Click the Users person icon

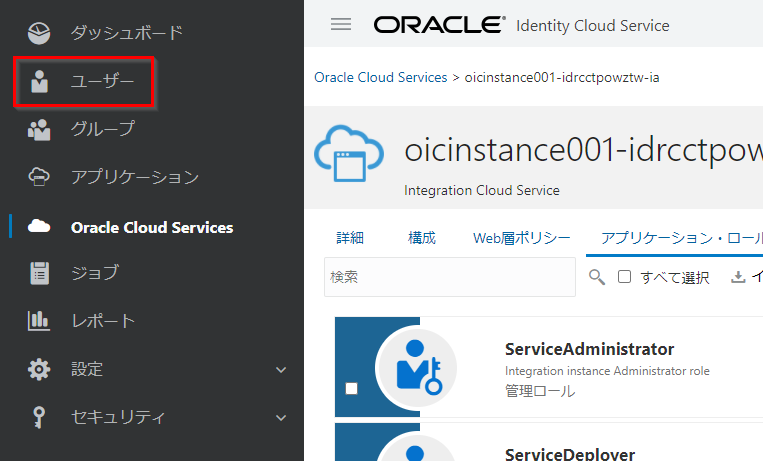click(x=39, y=81)
